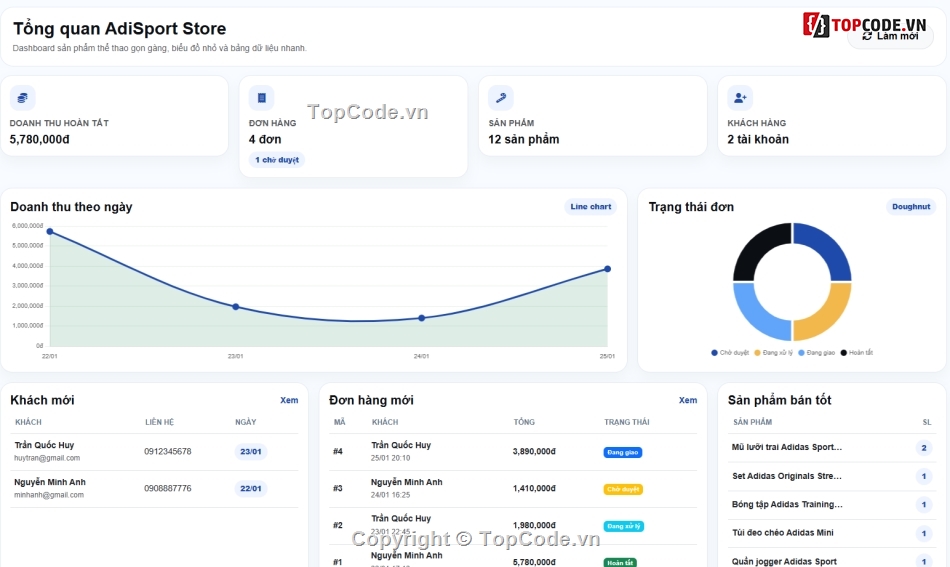Viewport: 950px width, 567px height.
Task: Toggle Chờ duyệt legend item
Action: click(x=730, y=353)
